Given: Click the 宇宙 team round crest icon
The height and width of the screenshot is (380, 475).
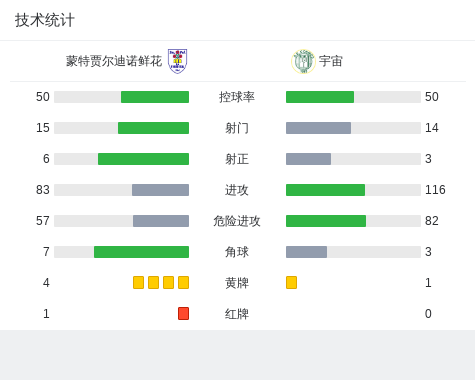Looking at the screenshot, I should (x=303, y=61).
